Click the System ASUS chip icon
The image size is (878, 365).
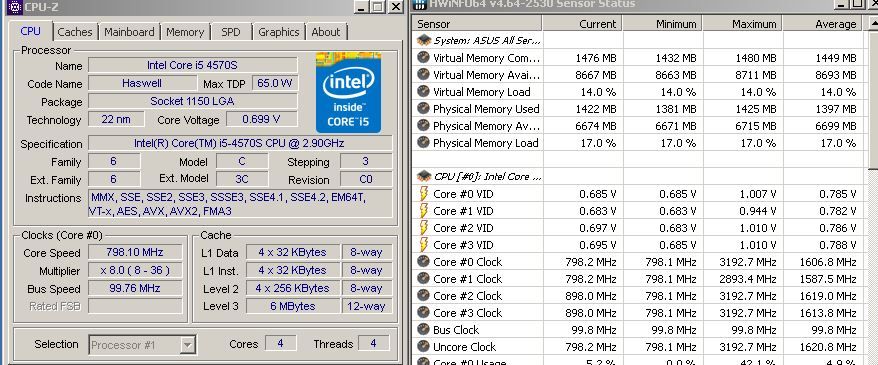pos(424,40)
